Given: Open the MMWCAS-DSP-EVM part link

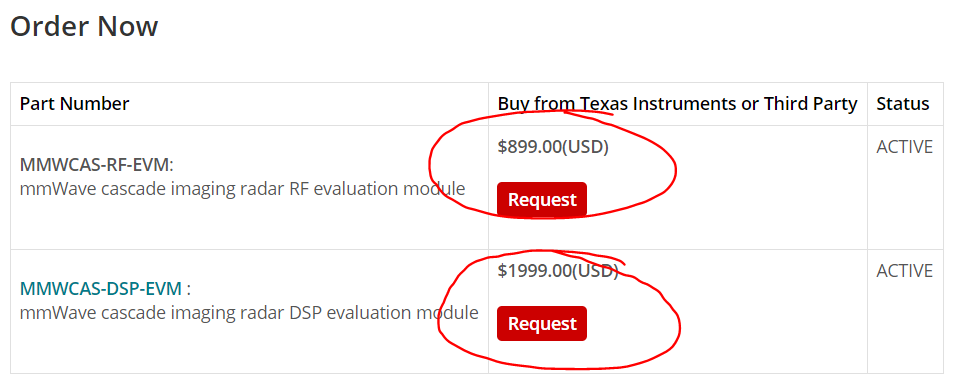Looking at the screenshot, I should [x=101, y=289].
